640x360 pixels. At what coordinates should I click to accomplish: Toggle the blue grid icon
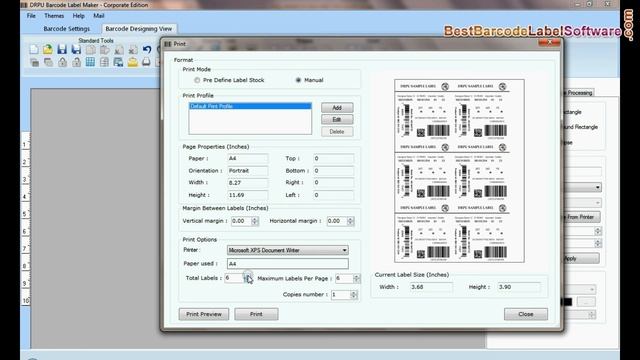click(x=90, y=62)
